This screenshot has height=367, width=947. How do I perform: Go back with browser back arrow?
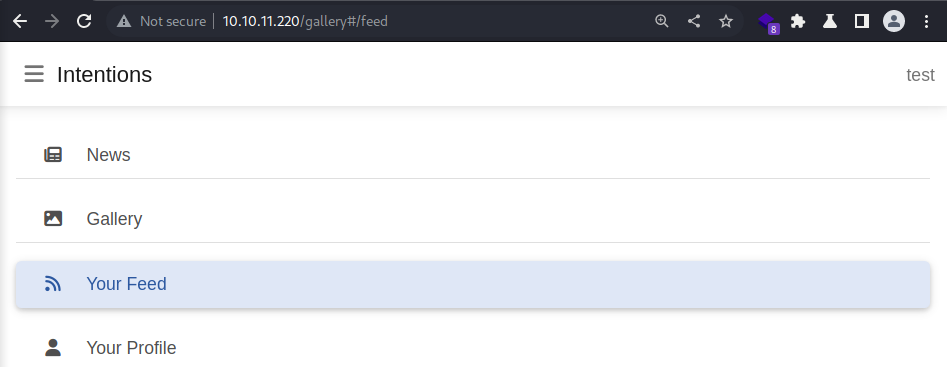click(20, 21)
